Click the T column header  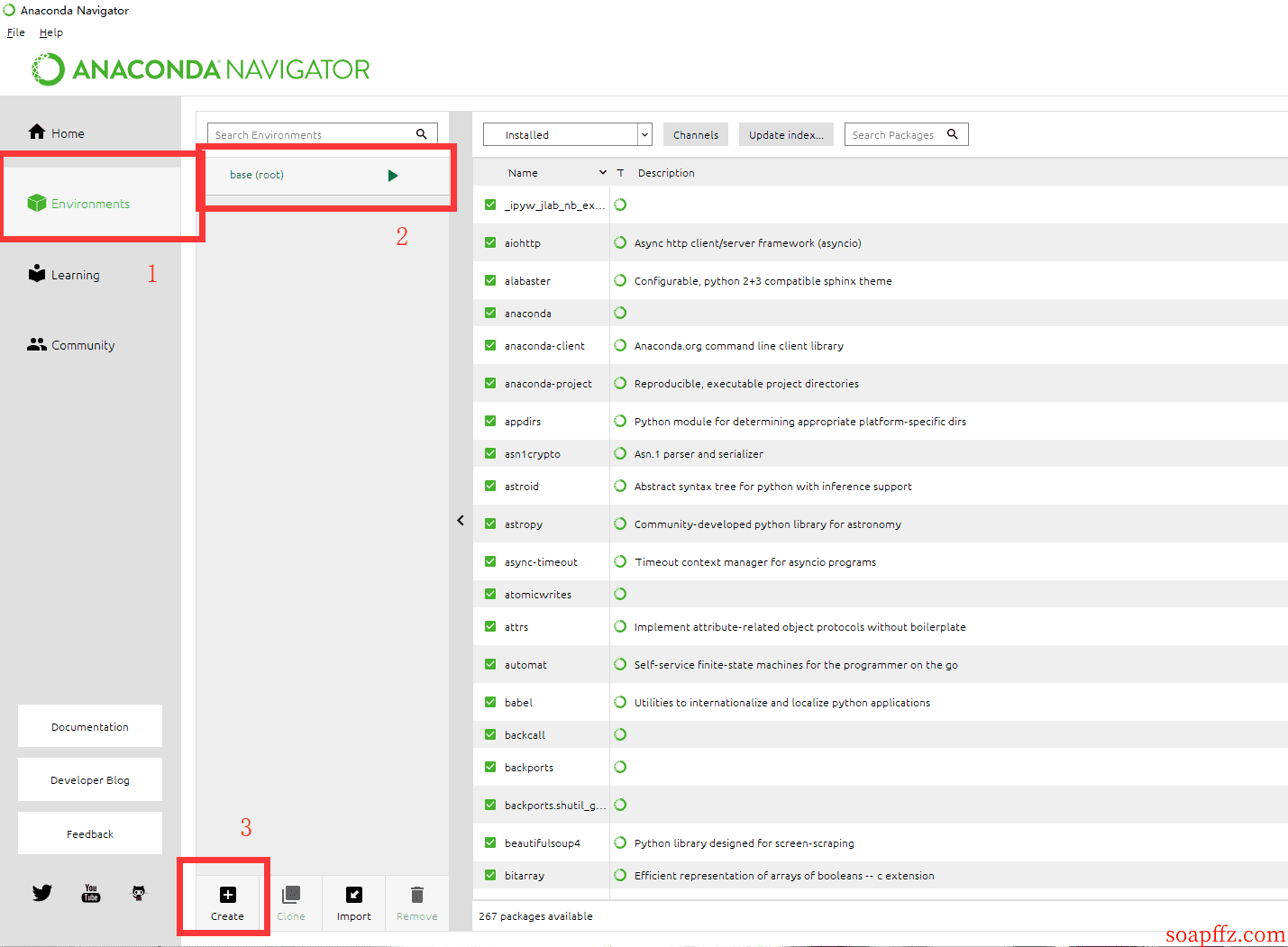click(620, 173)
